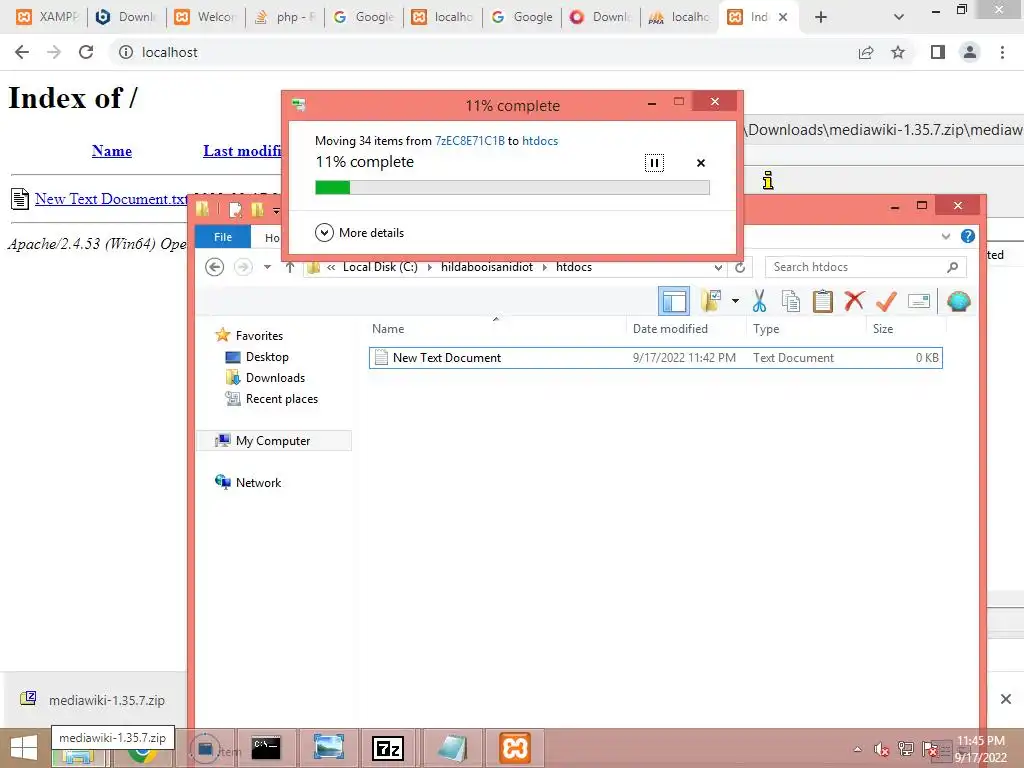This screenshot has height=768, width=1024.
Task: Open Explorer help question mark icon
Action: [x=968, y=236]
